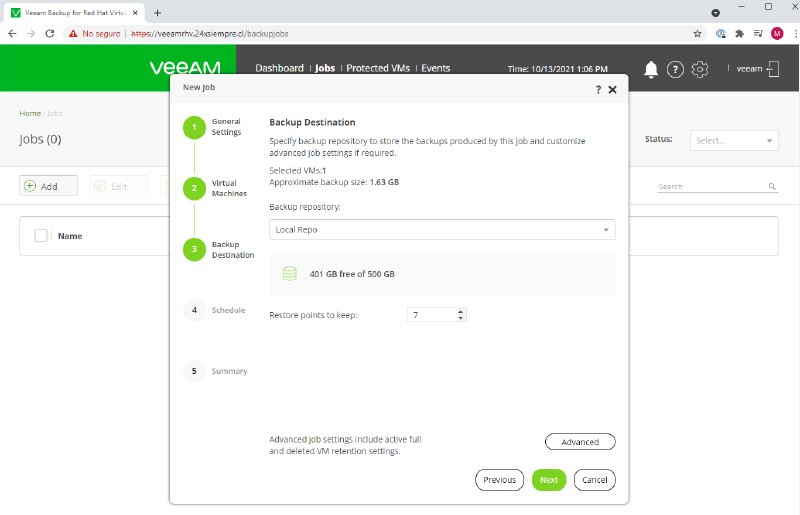Open the Jobs menu item

324,68
